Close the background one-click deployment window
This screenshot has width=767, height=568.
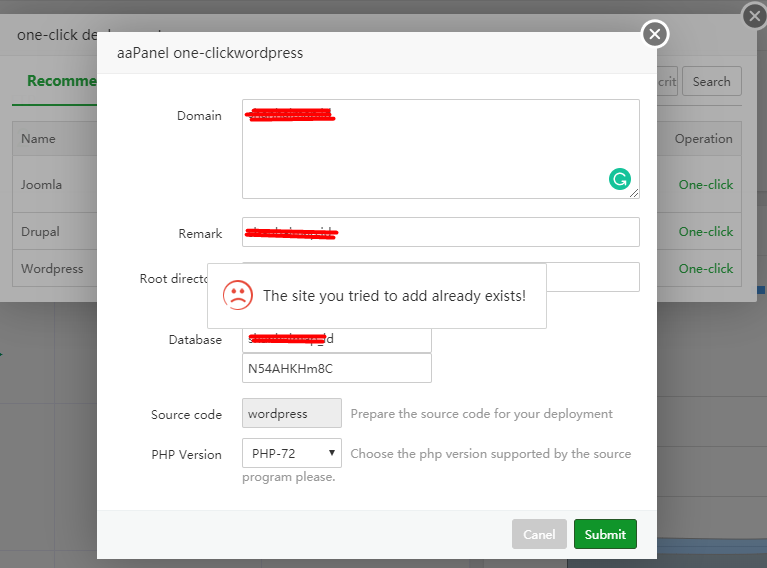pyautogui.click(x=755, y=16)
